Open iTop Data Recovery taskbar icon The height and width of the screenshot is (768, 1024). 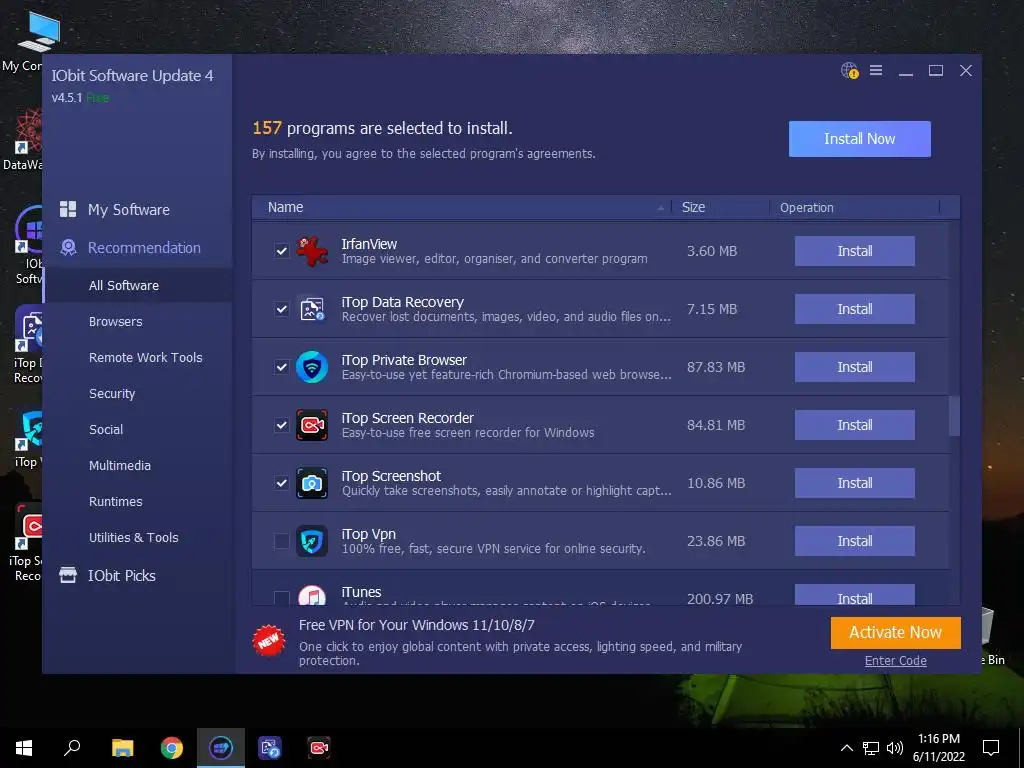pyautogui.click(x=270, y=748)
